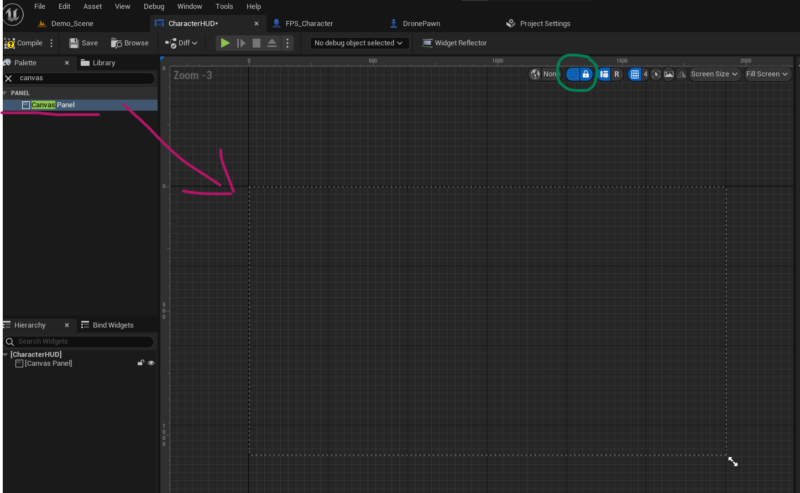Click the R render transform button

(617, 75)
